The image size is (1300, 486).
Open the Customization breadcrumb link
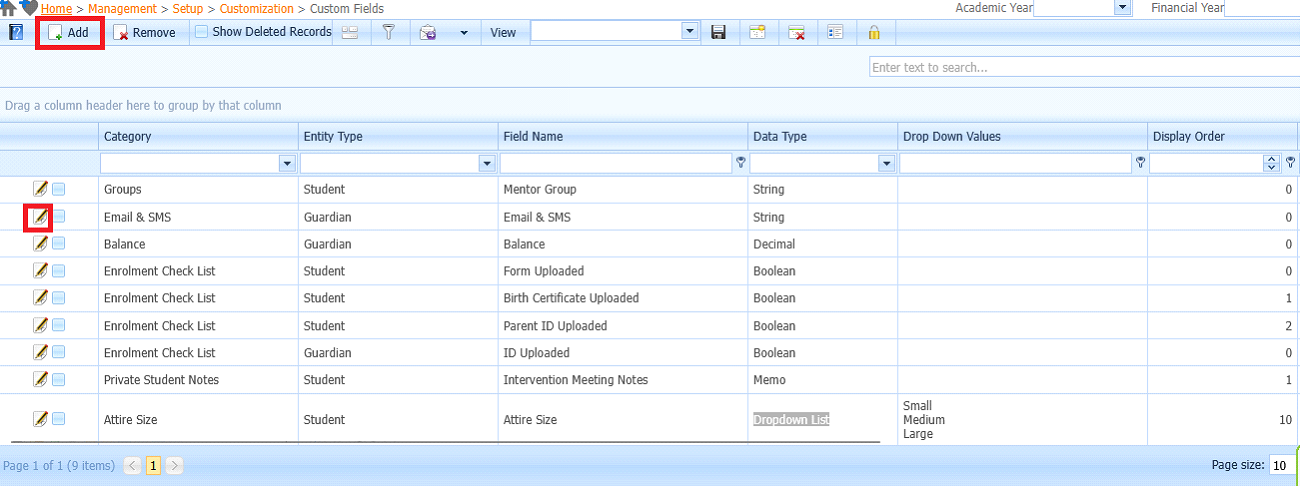point(256,8)
